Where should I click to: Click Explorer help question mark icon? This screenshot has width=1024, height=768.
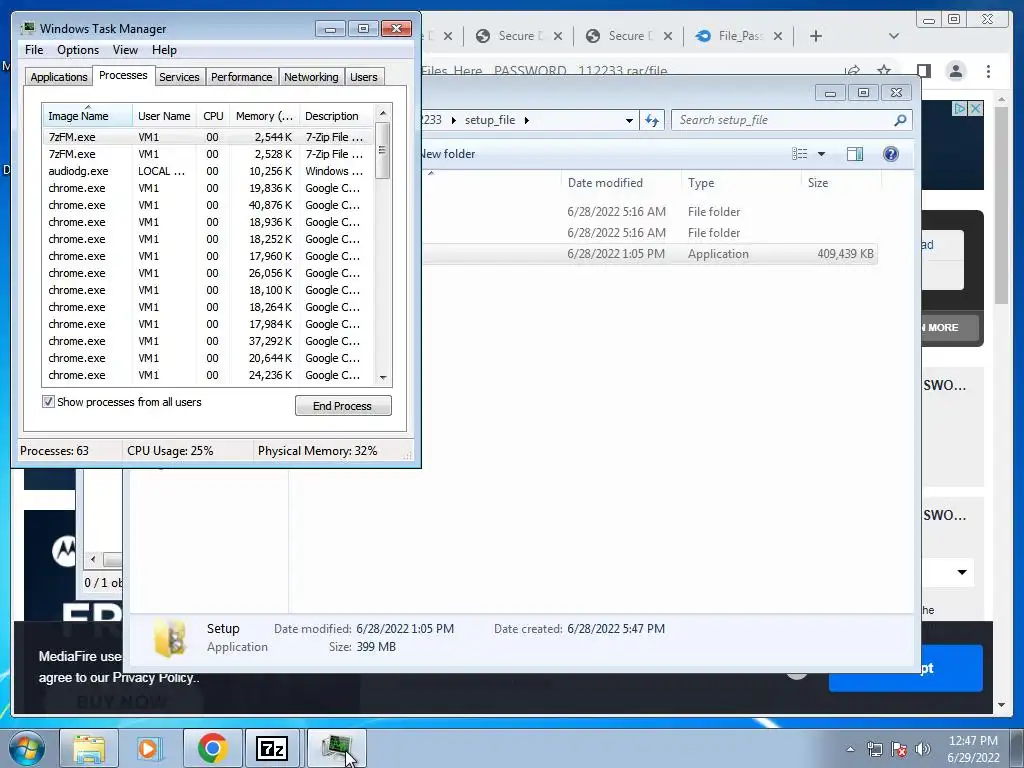point(890,153)
